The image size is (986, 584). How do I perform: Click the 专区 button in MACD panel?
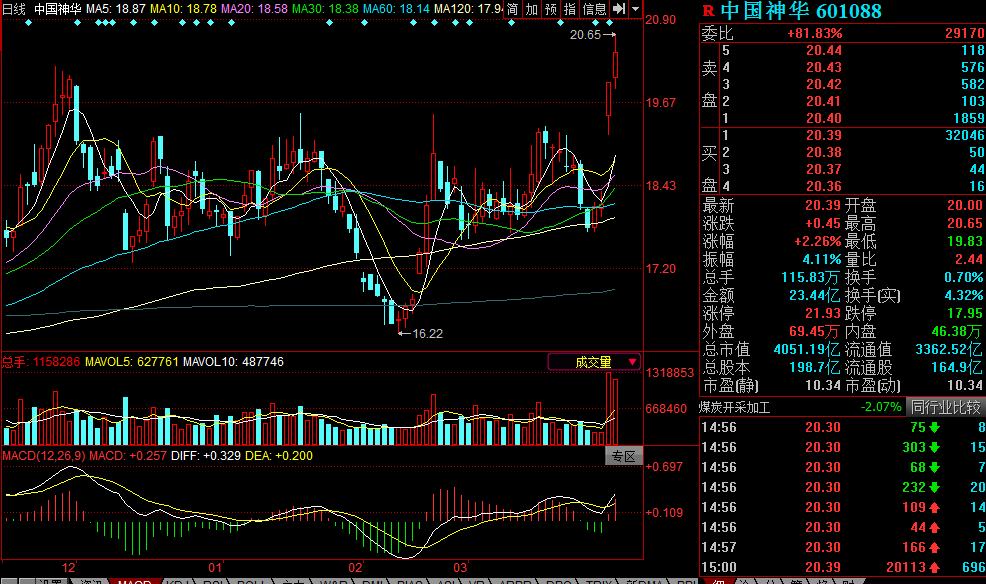(x=624, y=456)
